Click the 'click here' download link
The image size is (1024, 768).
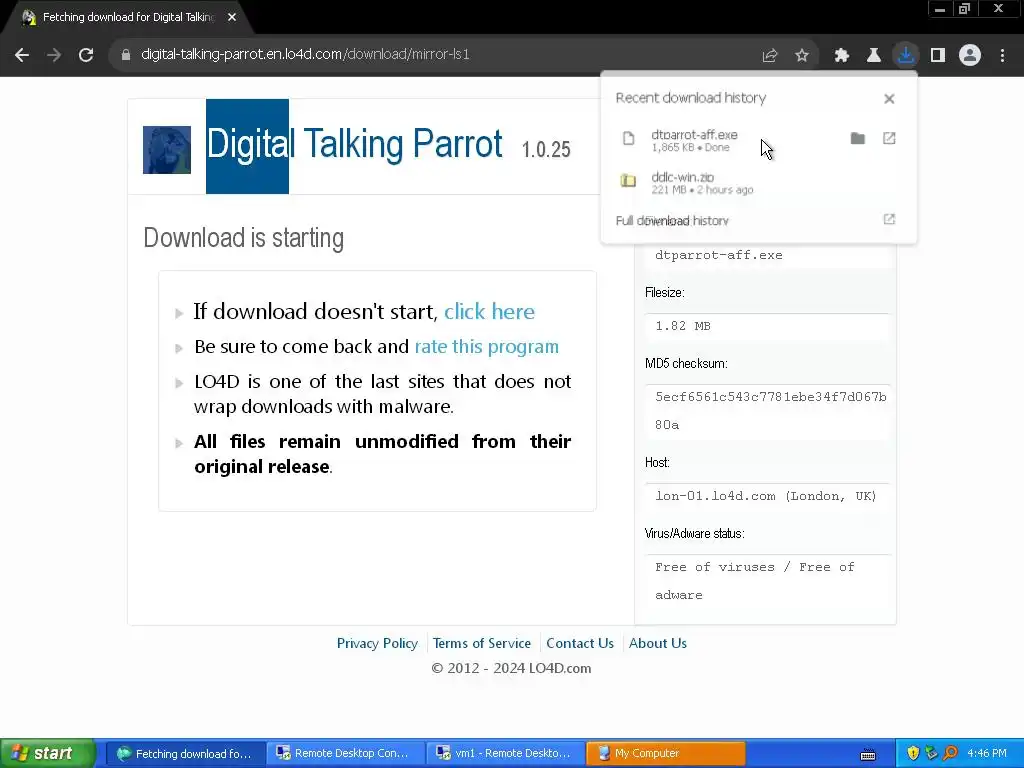coord(489,312)
